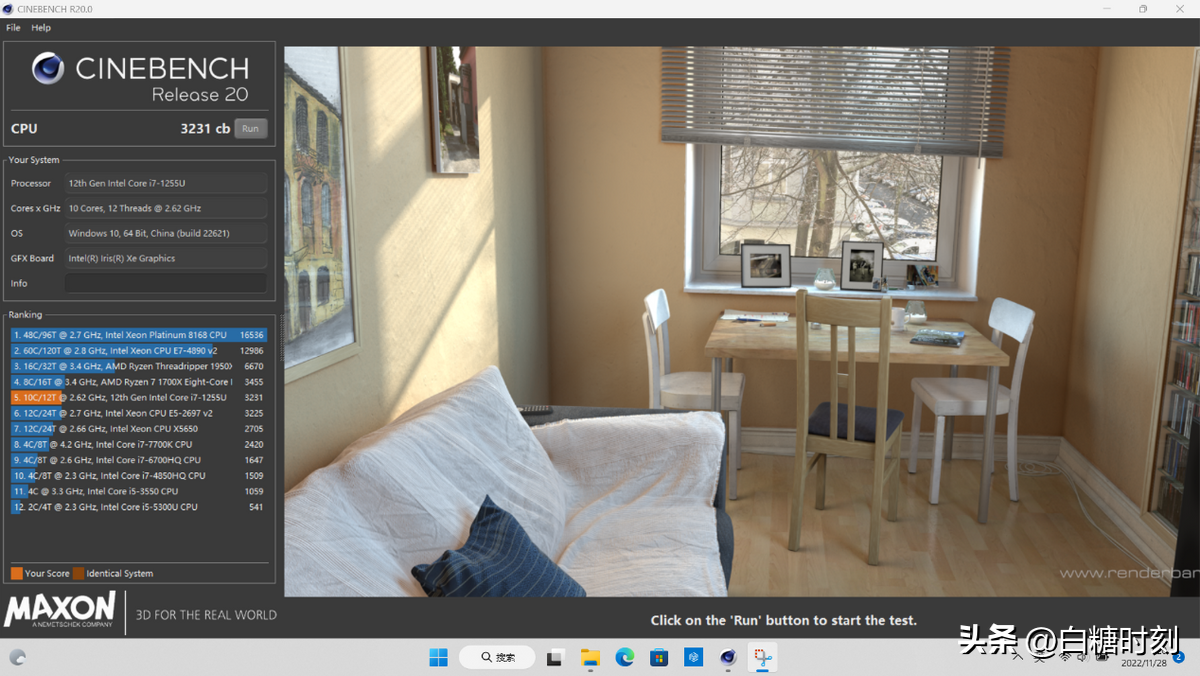Select the Core i7-7700K ranking row
1200x676 pixels.
(x=139, y=444)
